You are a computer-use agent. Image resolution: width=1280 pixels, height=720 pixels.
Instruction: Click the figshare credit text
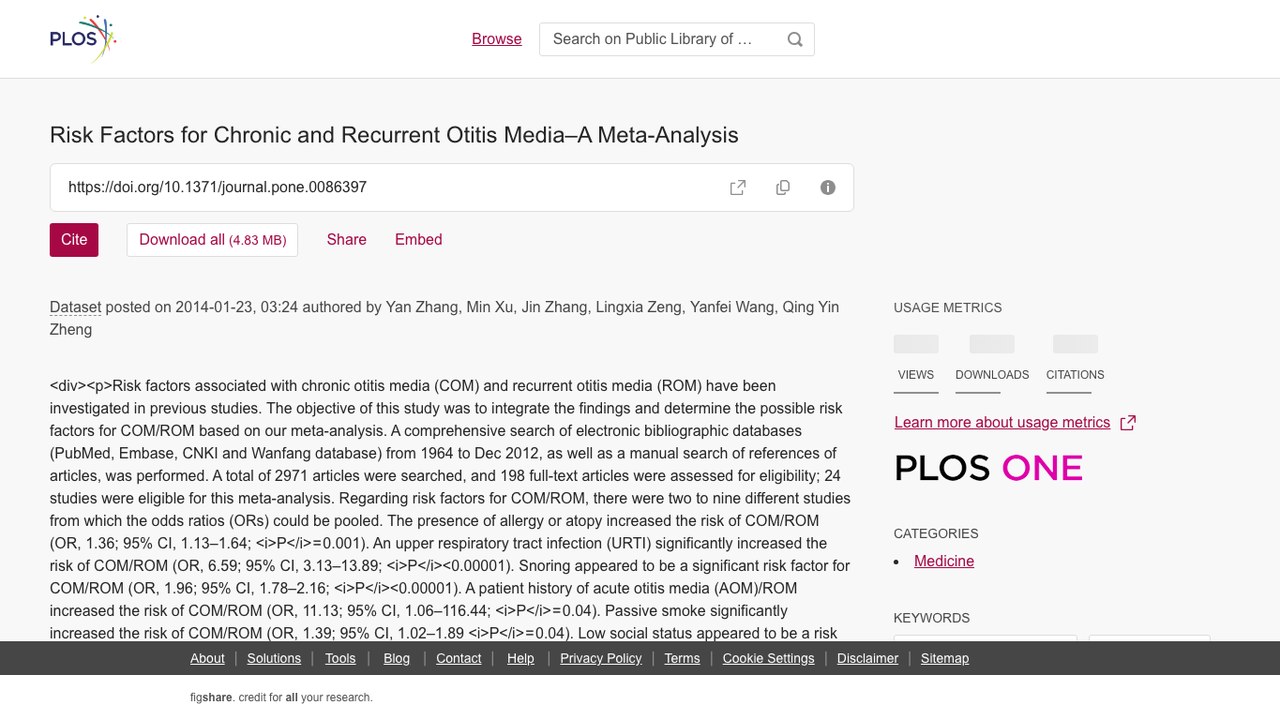[281, 697]
